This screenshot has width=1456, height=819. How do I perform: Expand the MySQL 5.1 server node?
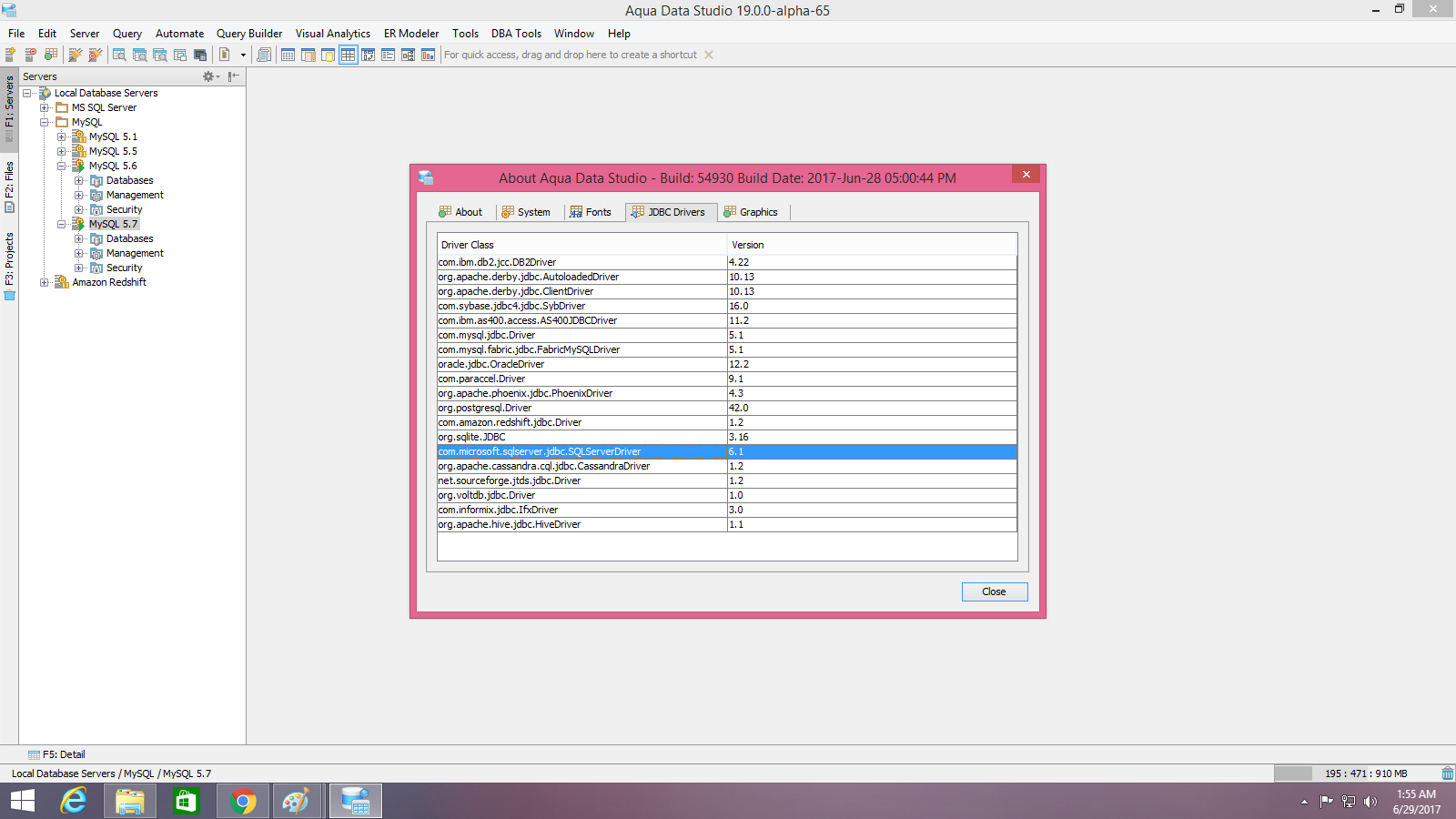point(61,136)
